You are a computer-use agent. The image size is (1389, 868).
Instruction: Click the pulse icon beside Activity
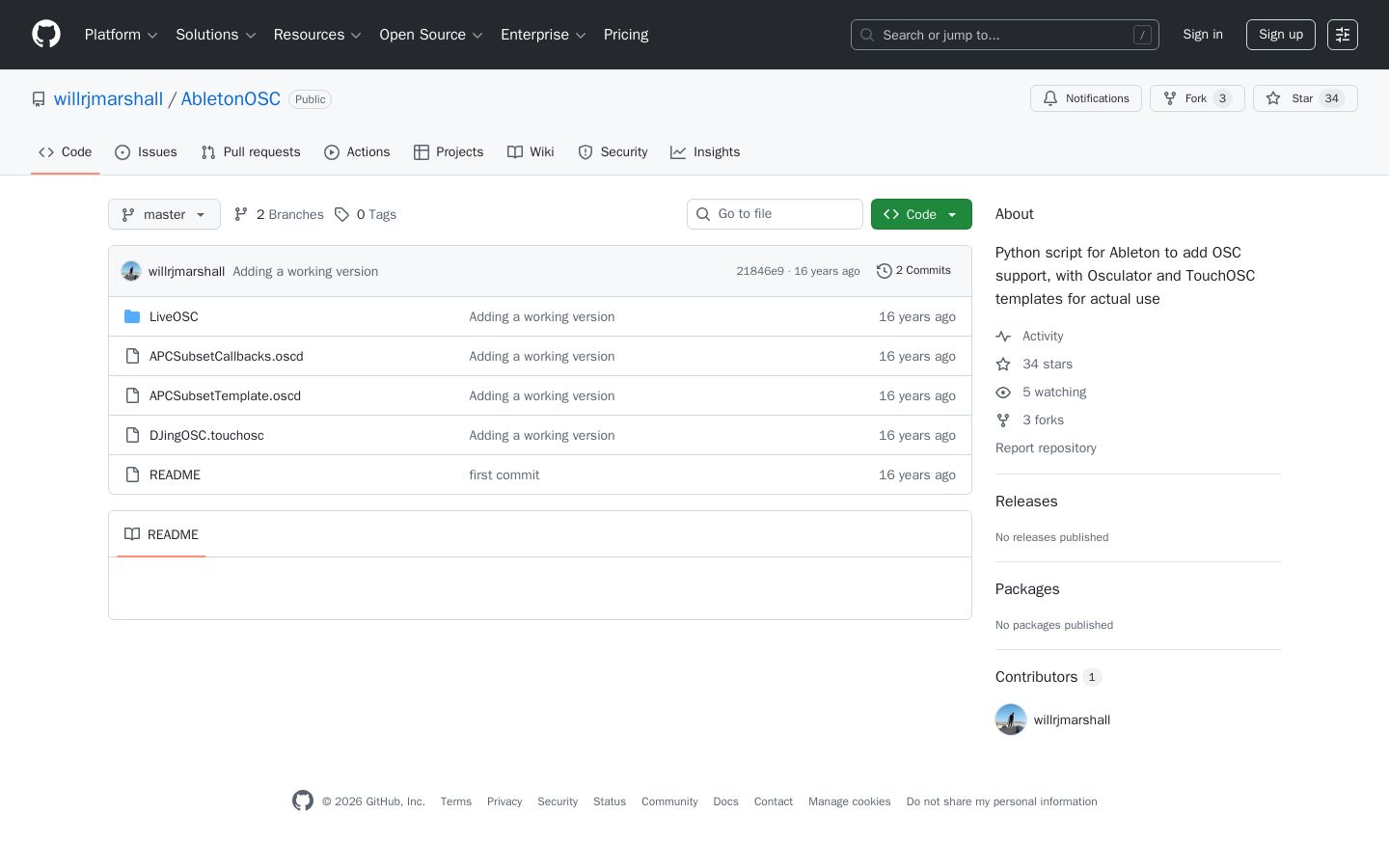[x=1003, y=337]
